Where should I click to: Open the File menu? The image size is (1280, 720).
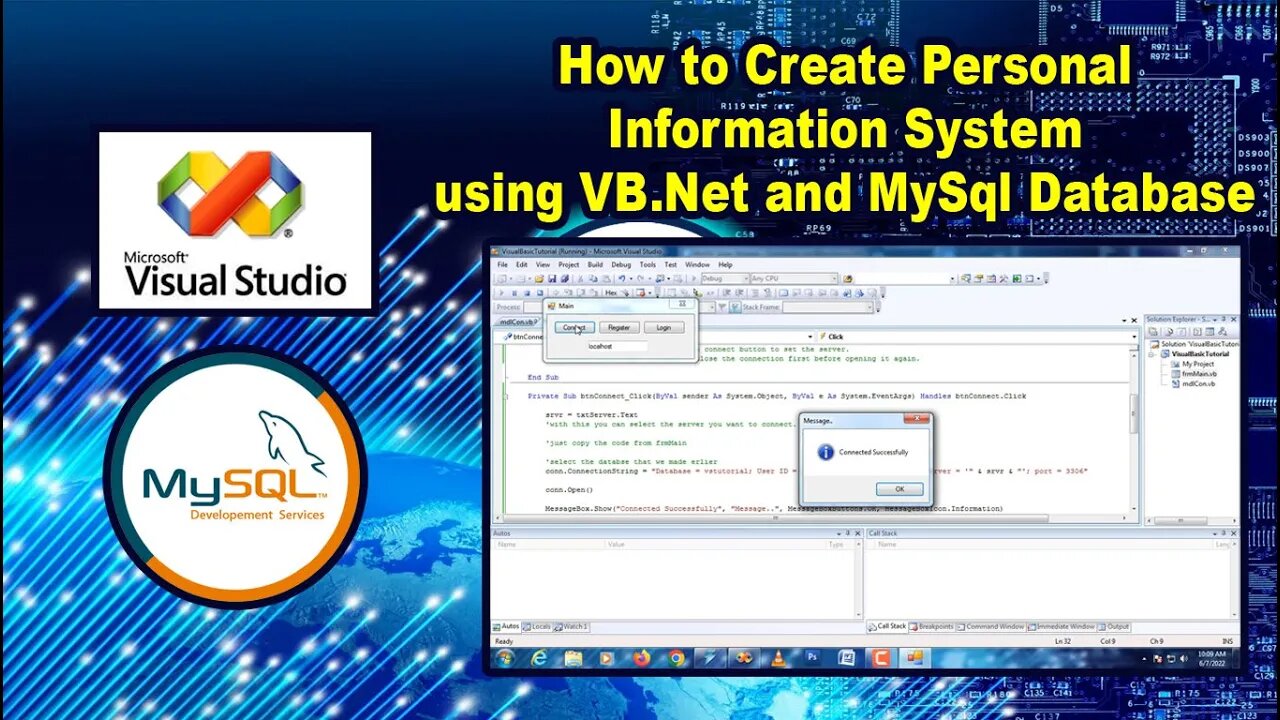click(502, 264)
